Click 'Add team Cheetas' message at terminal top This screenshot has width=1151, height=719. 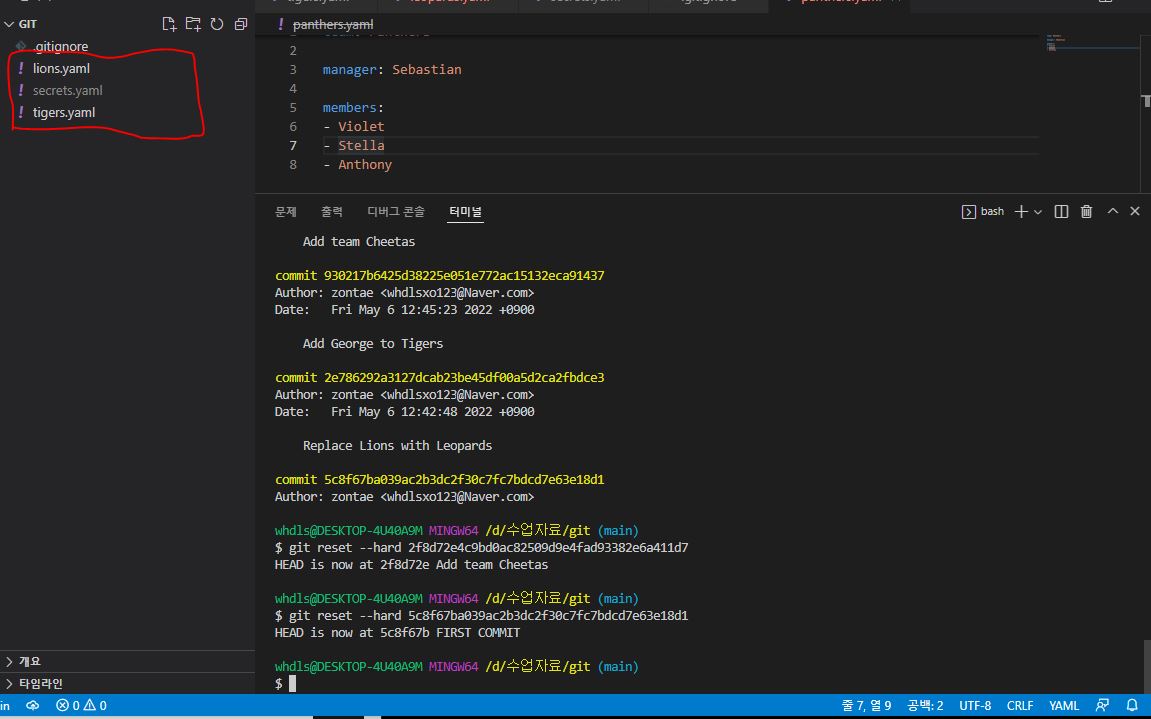(x=359, y=242)
